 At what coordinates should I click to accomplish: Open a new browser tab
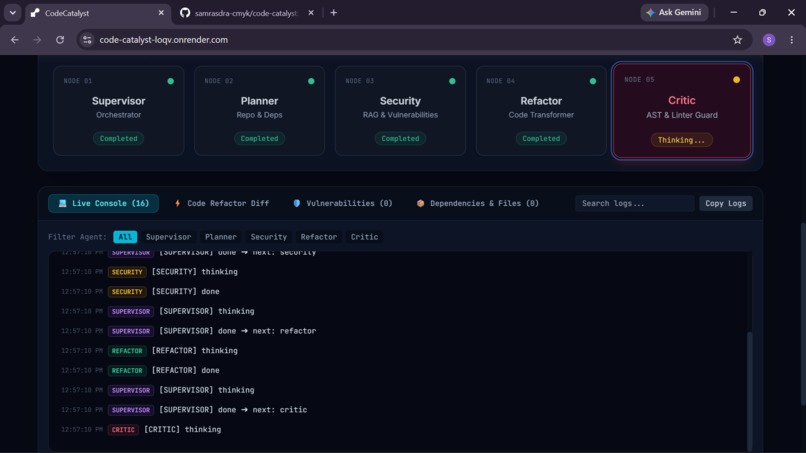[x=334, y=13]
